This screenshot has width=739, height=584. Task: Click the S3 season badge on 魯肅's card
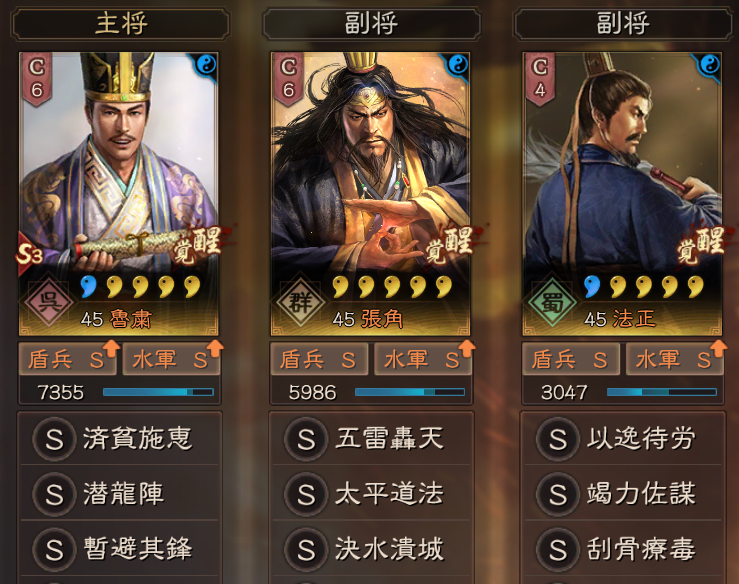[29, 254]
